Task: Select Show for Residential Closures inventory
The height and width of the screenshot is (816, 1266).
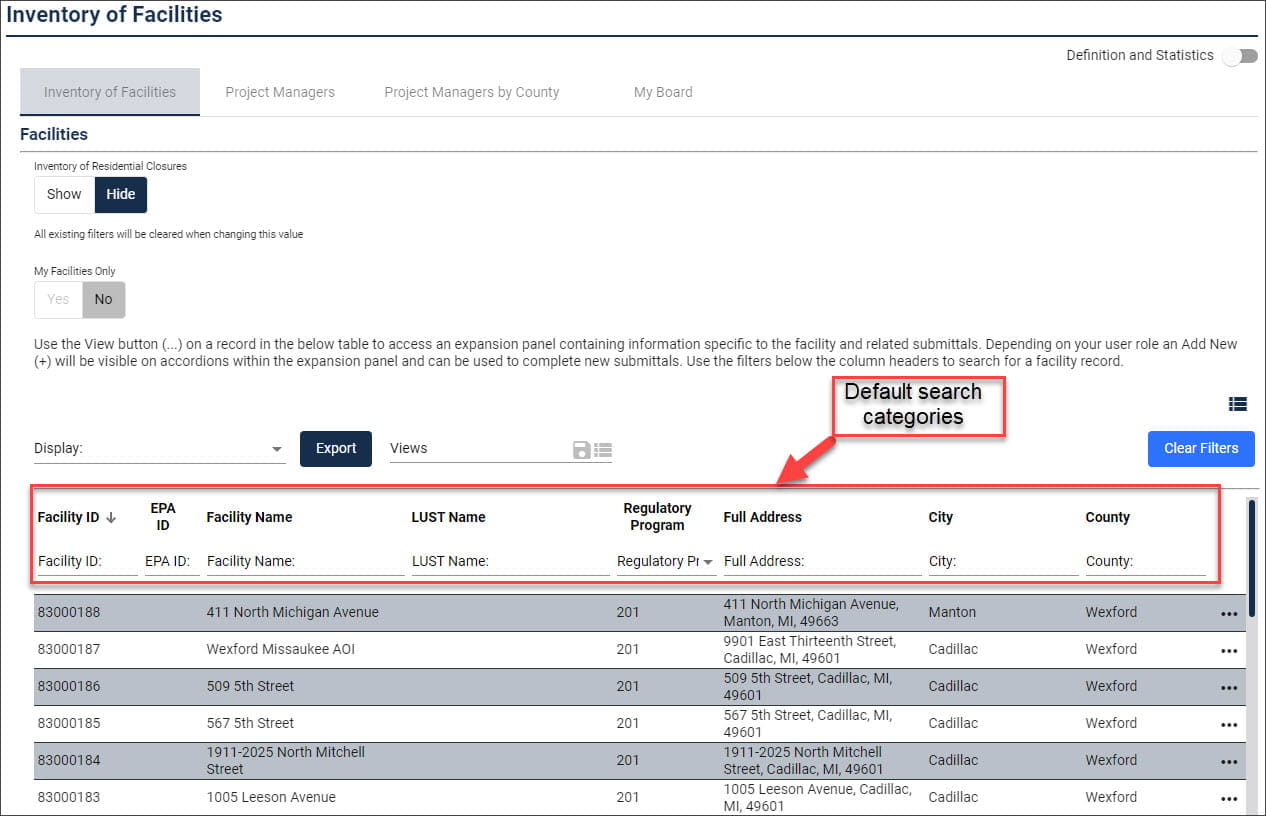Action: click(x=64, y=195)
